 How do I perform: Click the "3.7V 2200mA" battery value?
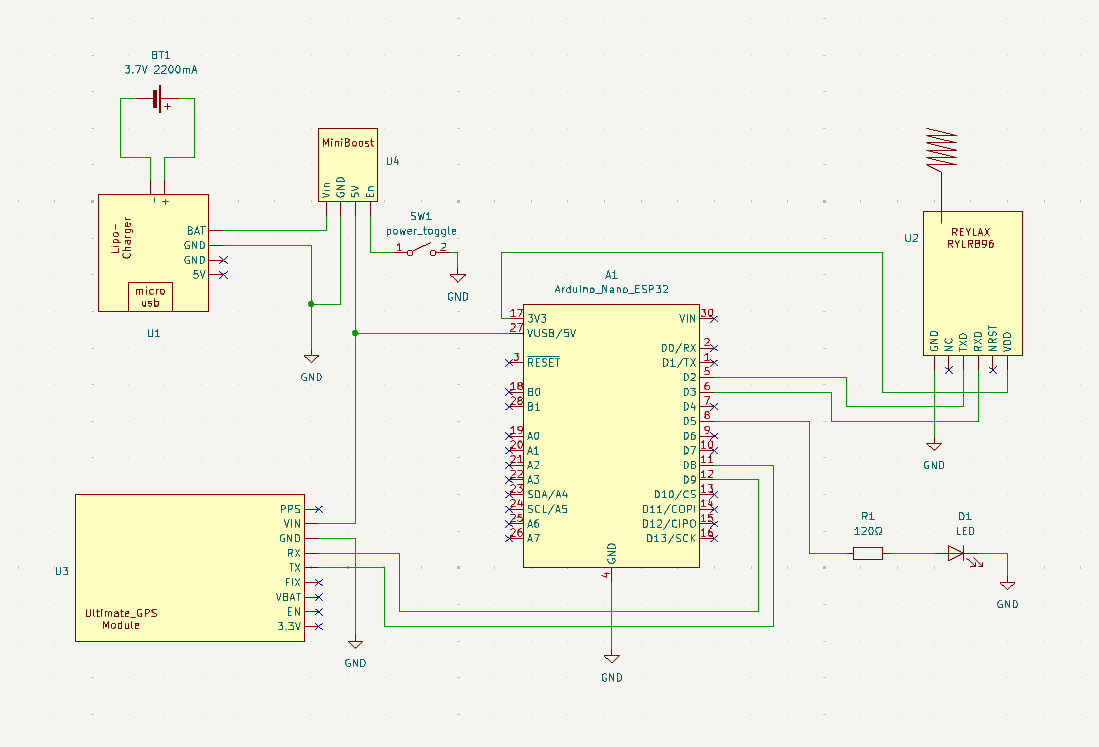(x=161, y=70)
